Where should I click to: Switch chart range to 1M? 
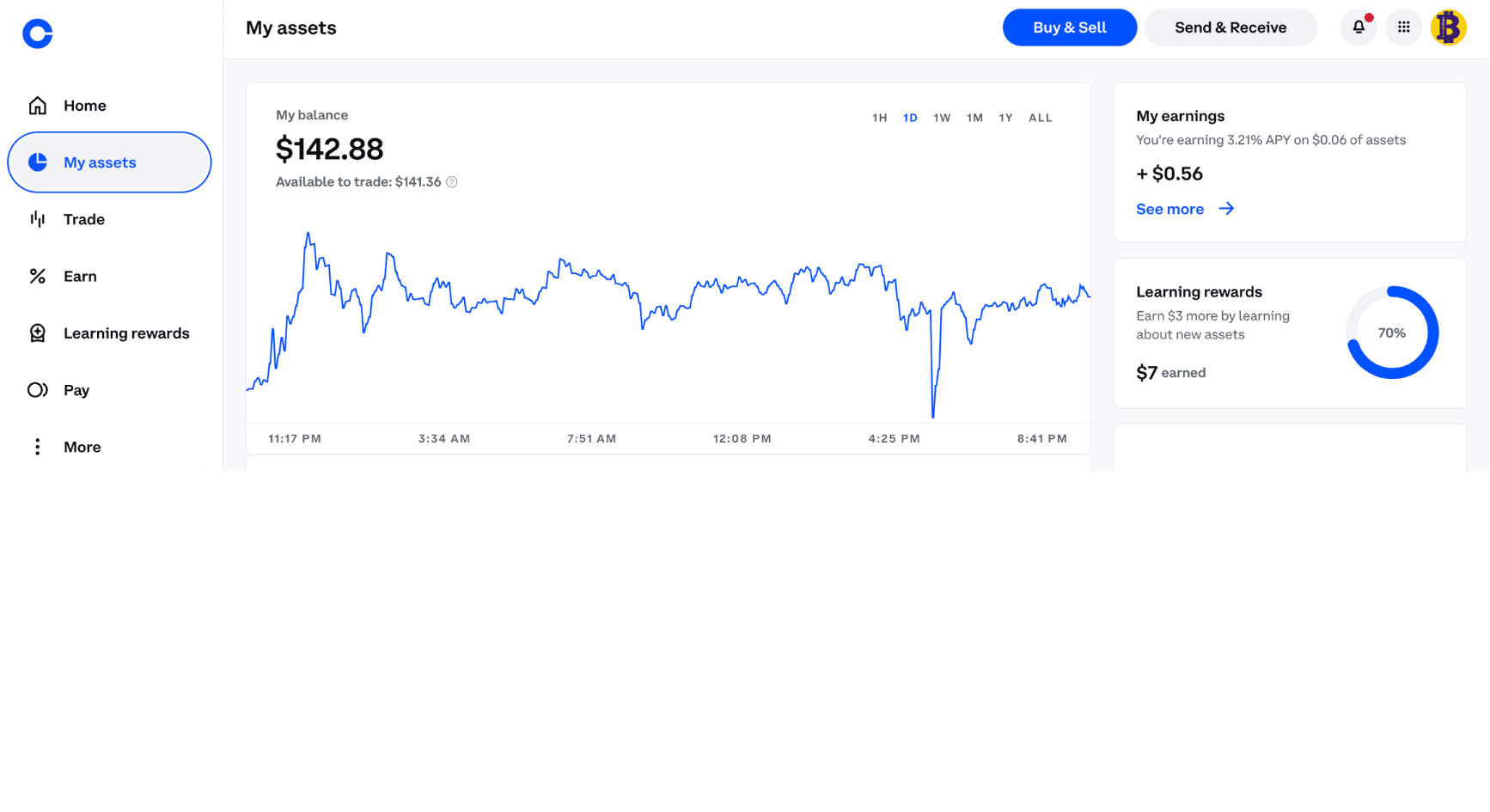click(974, 118)
